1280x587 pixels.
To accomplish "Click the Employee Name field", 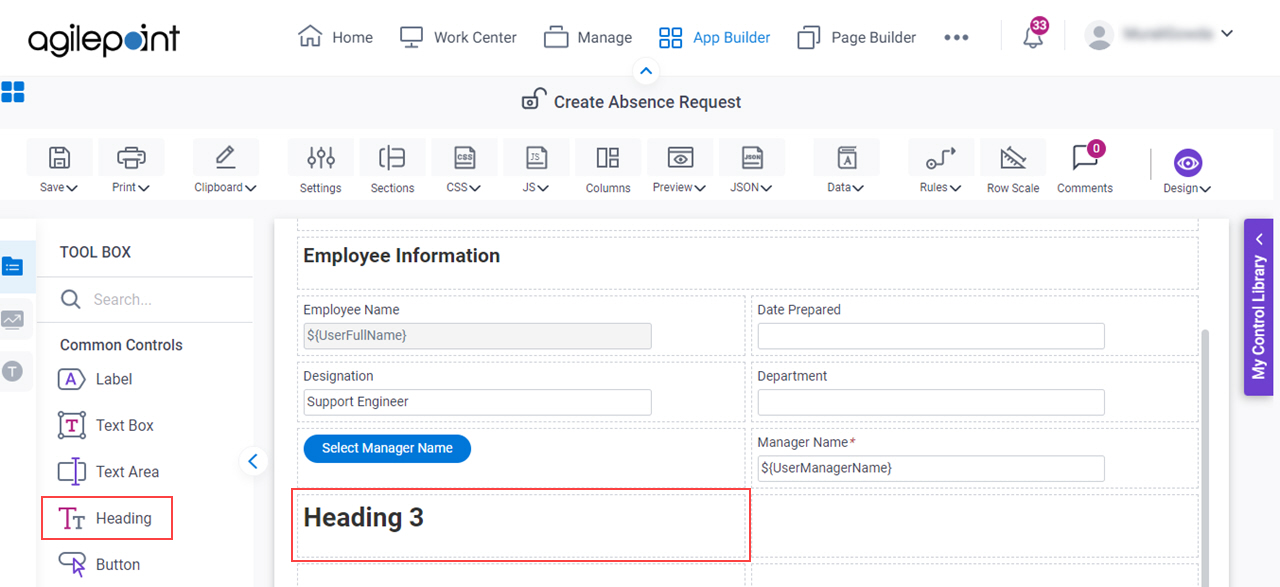I will [477, 336].
